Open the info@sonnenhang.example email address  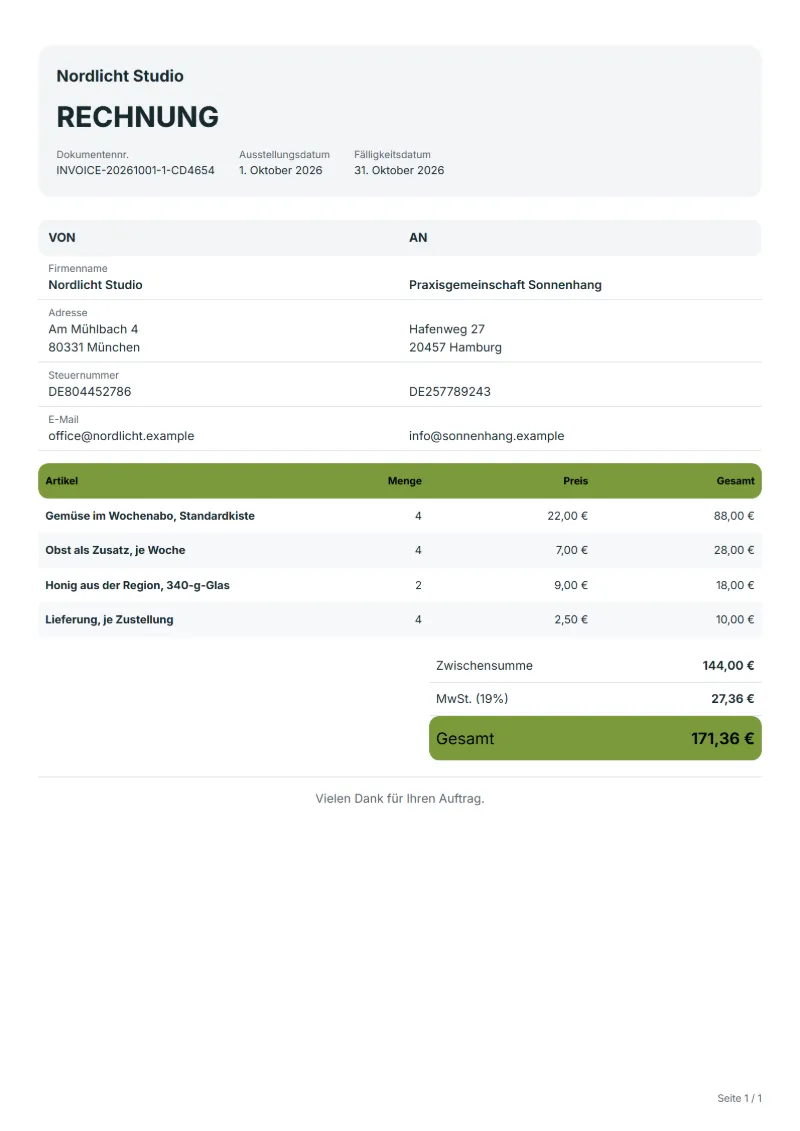[486, 436]
